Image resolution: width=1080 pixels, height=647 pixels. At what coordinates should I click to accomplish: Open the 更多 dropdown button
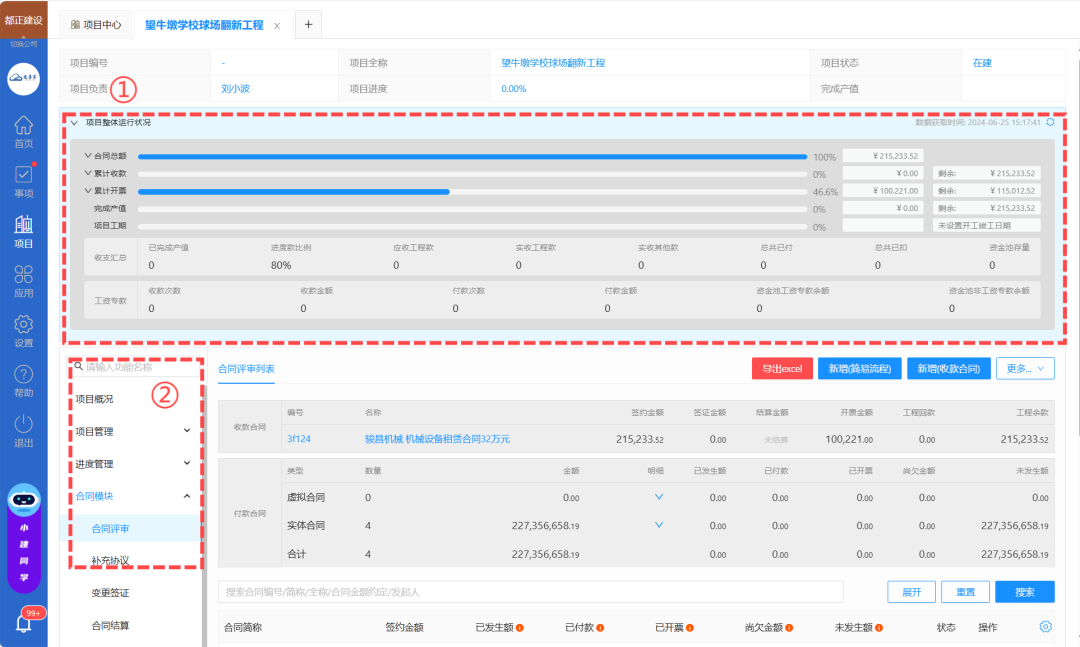[x=1025, y=368]
